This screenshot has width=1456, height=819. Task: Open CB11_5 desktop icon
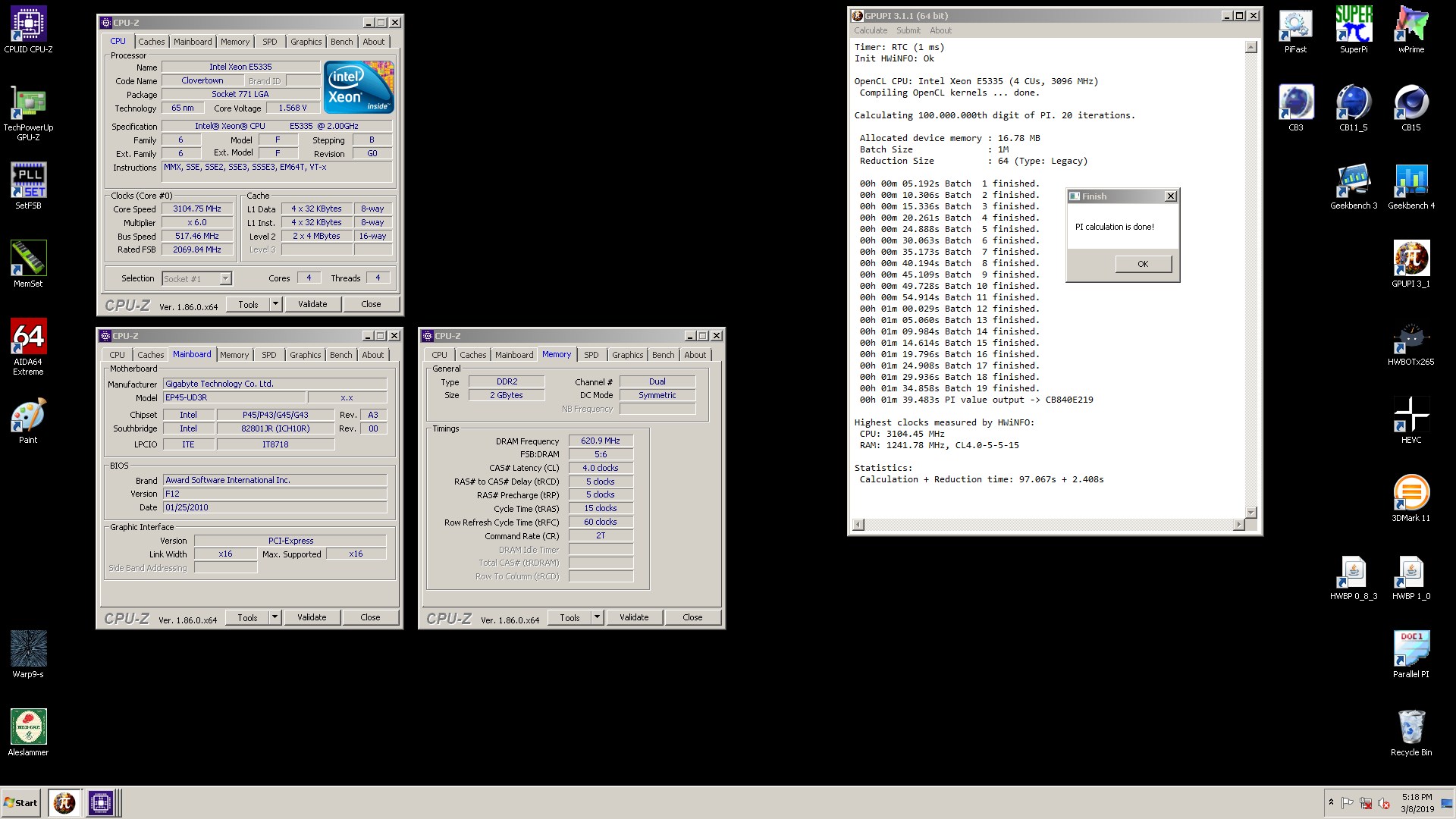point(1354,108)
